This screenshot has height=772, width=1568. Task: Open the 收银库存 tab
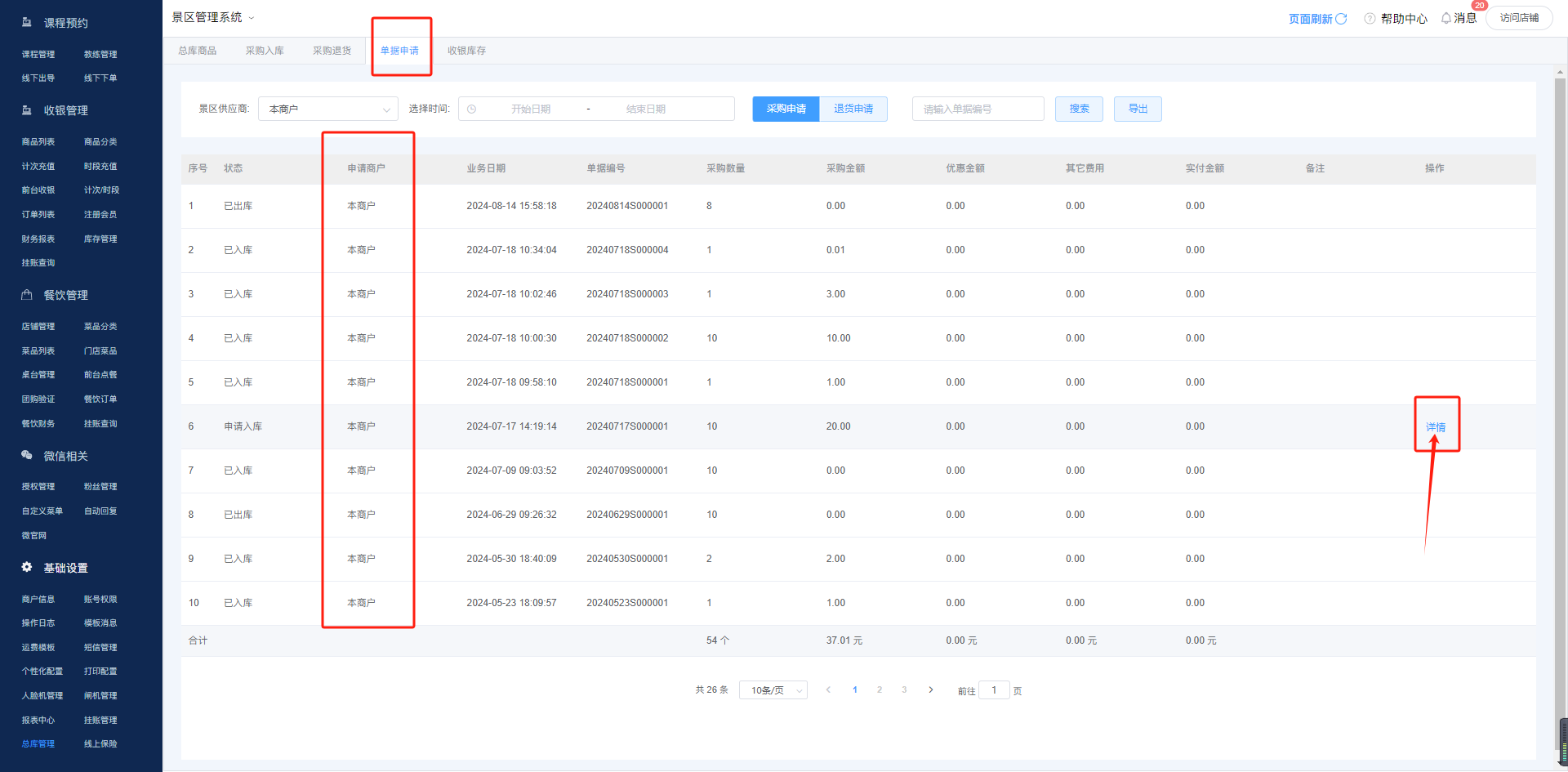tap(466, 51)
